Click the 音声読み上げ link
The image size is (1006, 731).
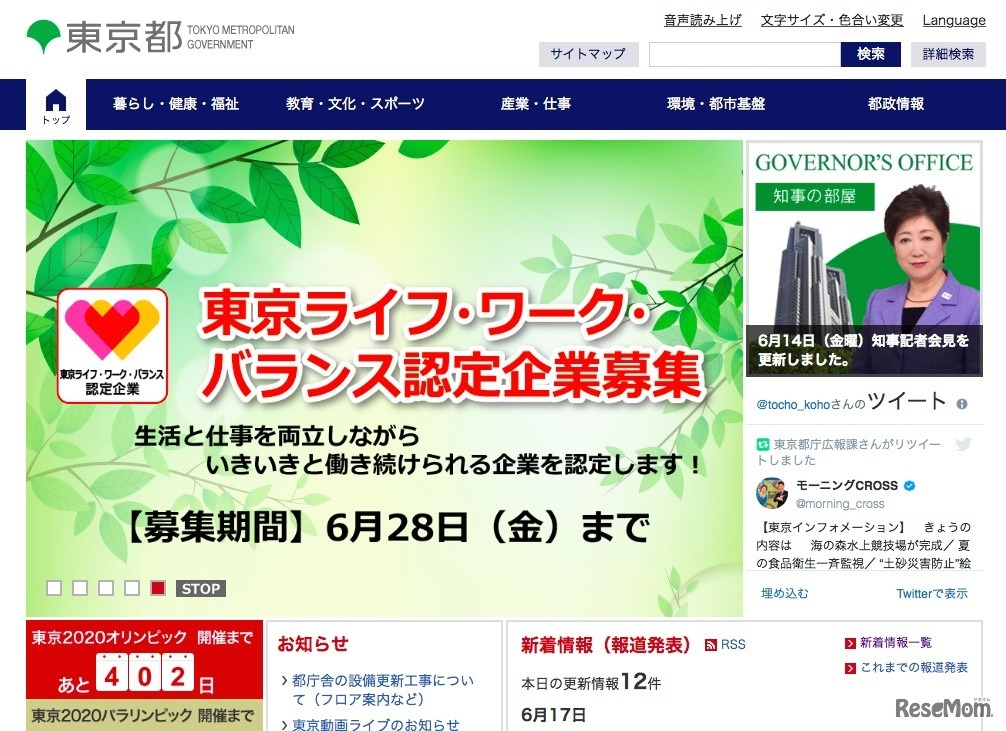[703, 21]
